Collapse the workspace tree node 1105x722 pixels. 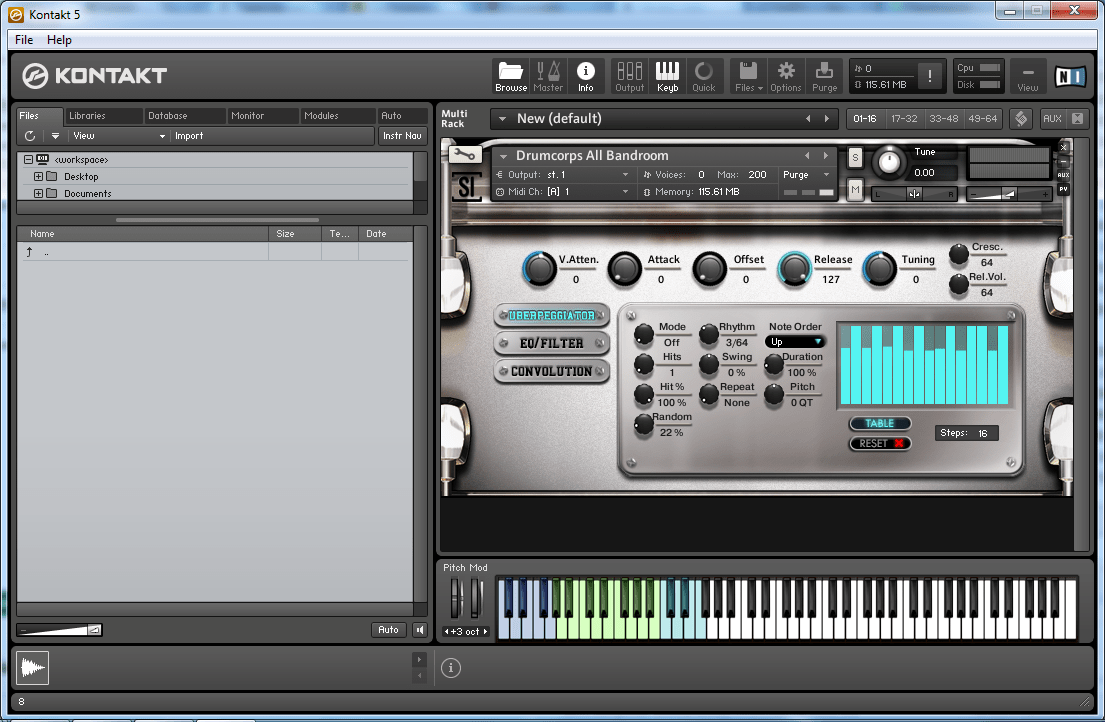(x=28, y=160)
